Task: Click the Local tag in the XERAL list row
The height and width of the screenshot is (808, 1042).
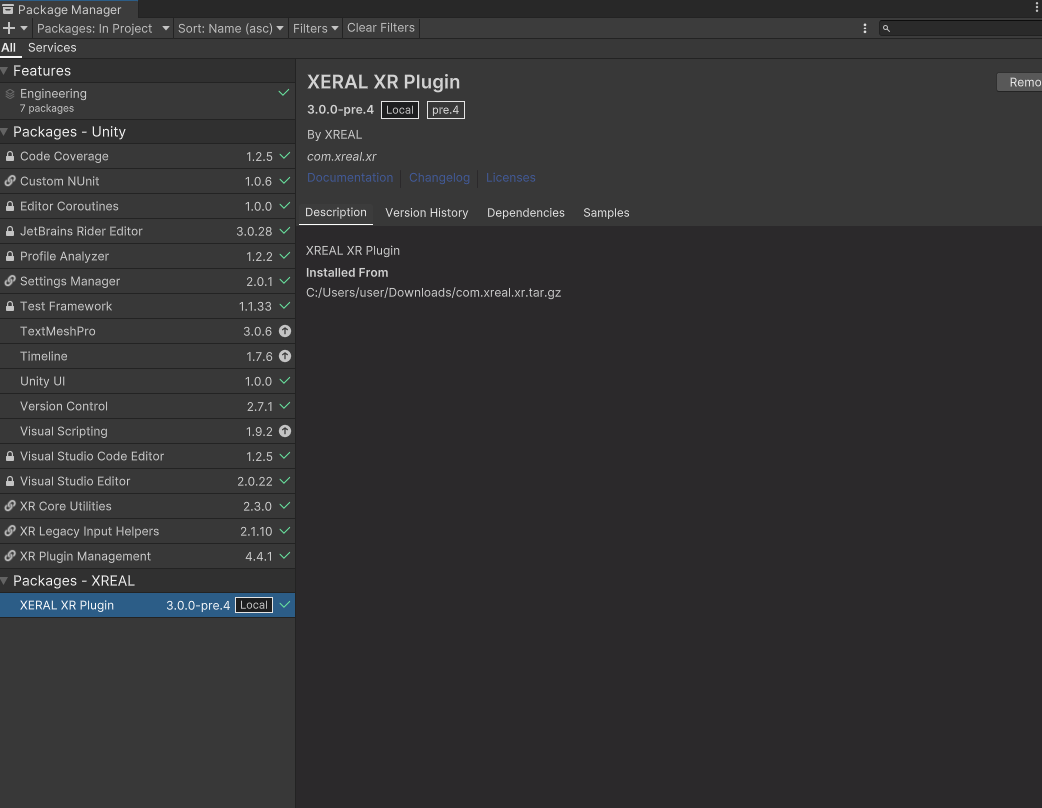Action: pos(254,605)
